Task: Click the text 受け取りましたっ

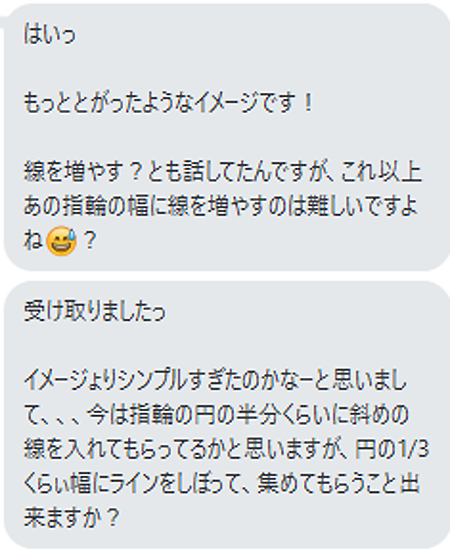Action: click(x=94, y=311)
